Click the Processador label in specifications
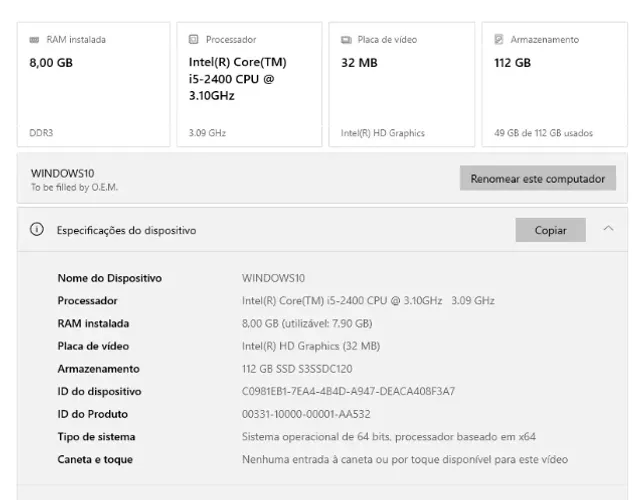Image resolution: width=644 pixels, height=500 pixels. (x=87, y=301)
